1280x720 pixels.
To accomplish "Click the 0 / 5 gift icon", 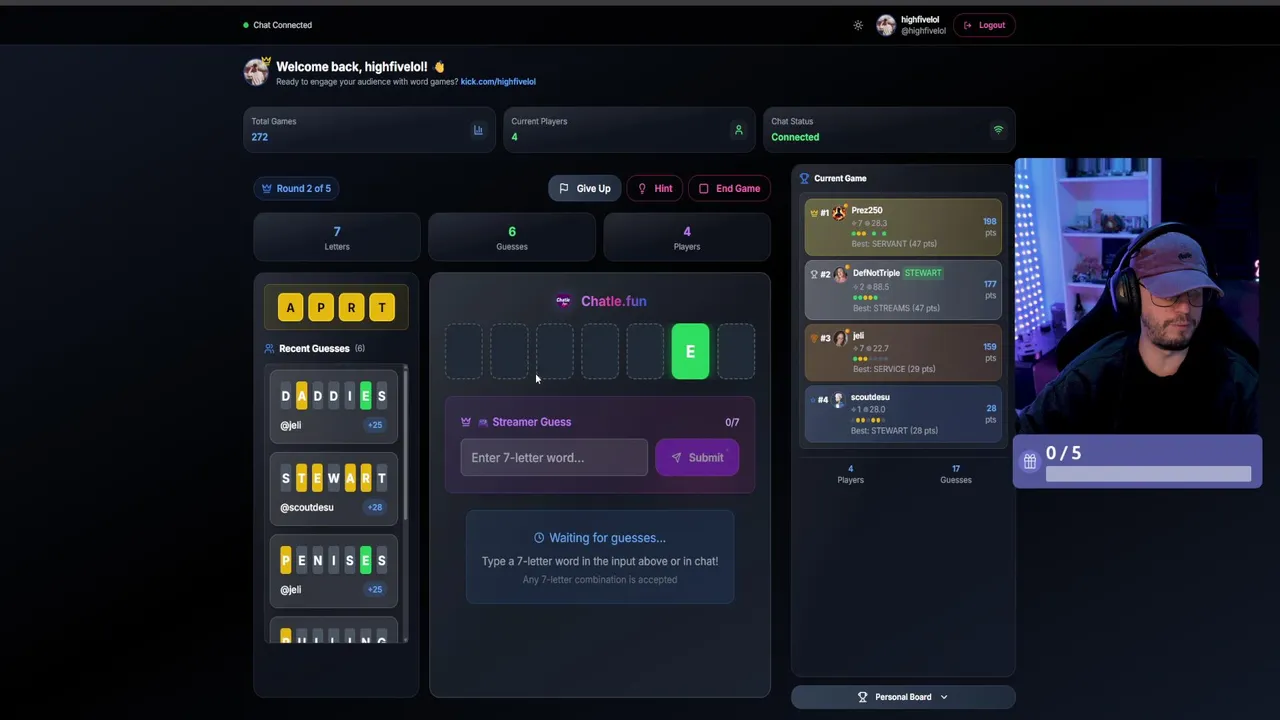I will click(1030, 461).
